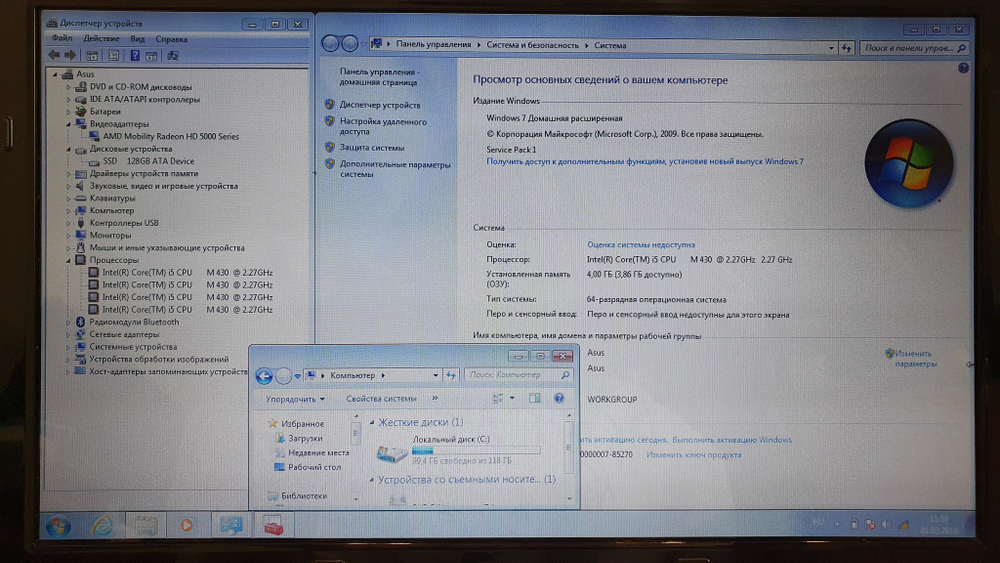Click the Поиск: Компьютер search field

pos(510,375)
